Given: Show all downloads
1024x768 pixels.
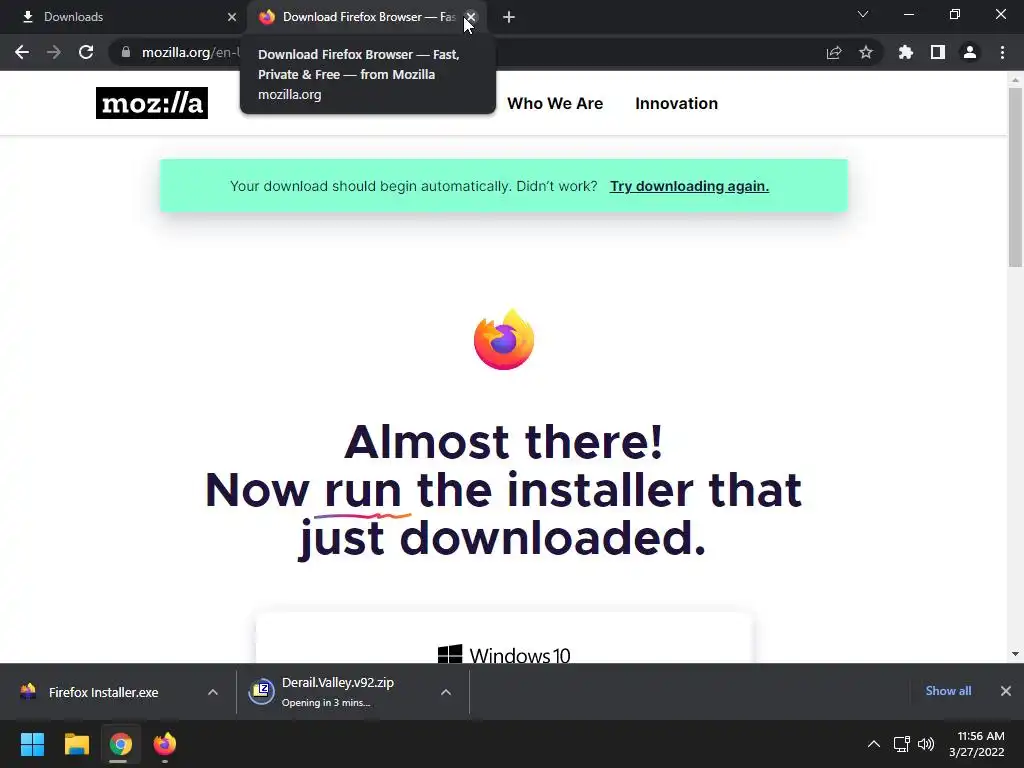Looking at the screenshot, I should click(948, 691).
